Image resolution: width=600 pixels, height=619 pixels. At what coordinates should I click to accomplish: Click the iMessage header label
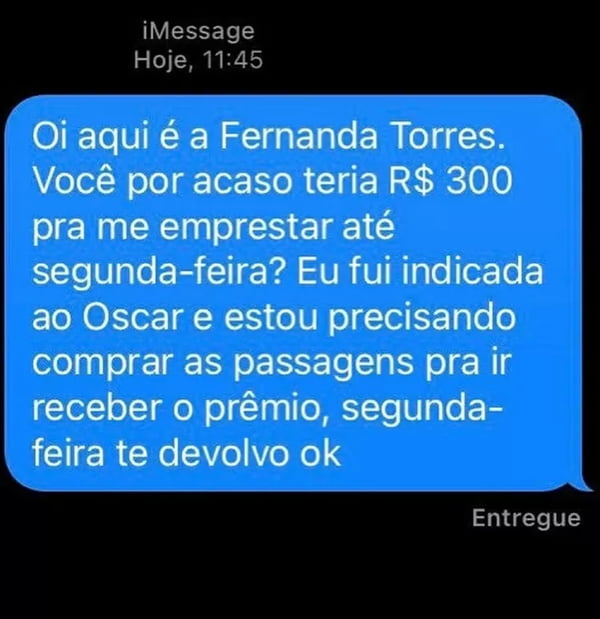click(x=198, y=32)
